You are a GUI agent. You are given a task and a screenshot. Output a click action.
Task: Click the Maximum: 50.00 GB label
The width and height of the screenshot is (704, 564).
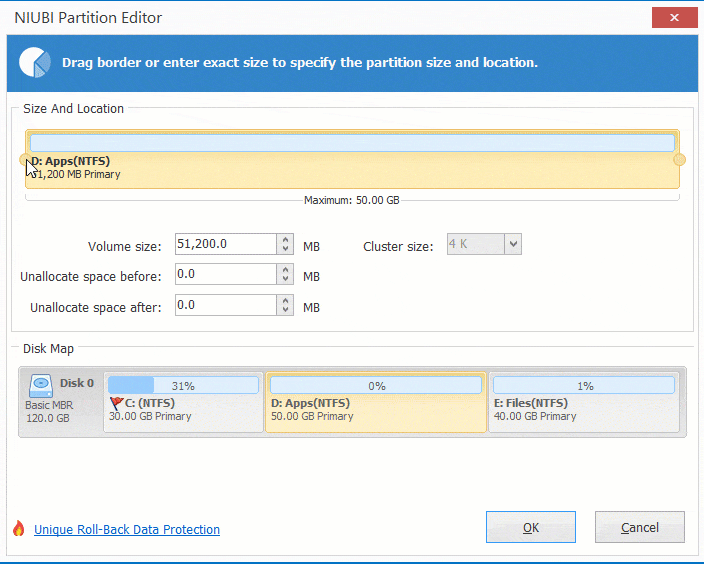pos(352,200)
